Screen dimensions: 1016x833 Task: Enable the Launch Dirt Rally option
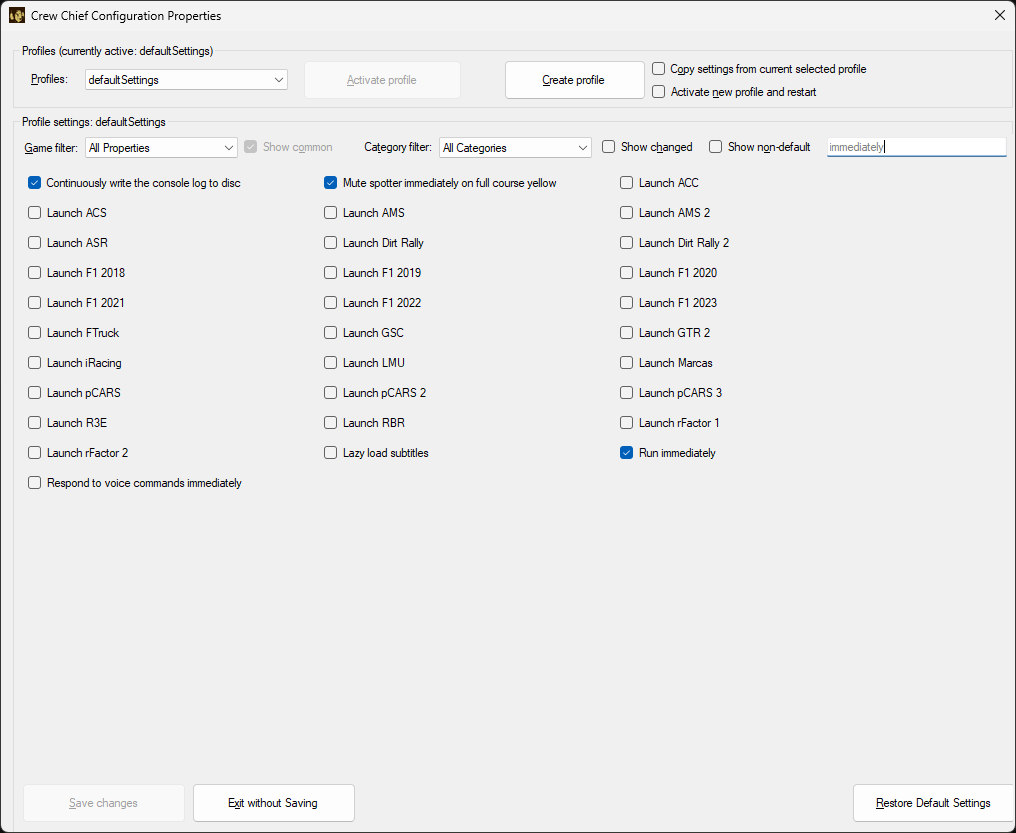330,243
